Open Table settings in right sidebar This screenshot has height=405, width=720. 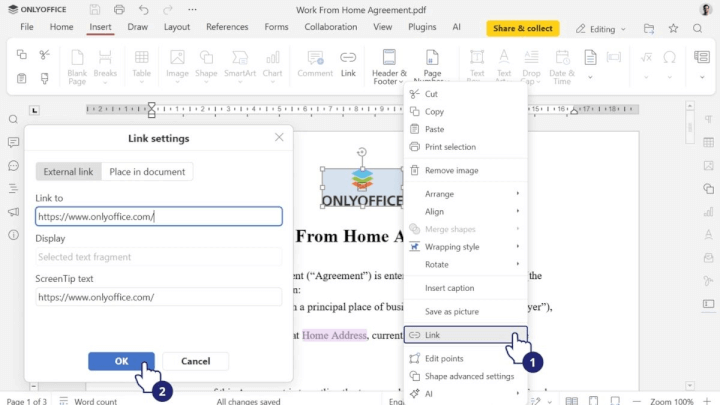[x=709, y=142]
